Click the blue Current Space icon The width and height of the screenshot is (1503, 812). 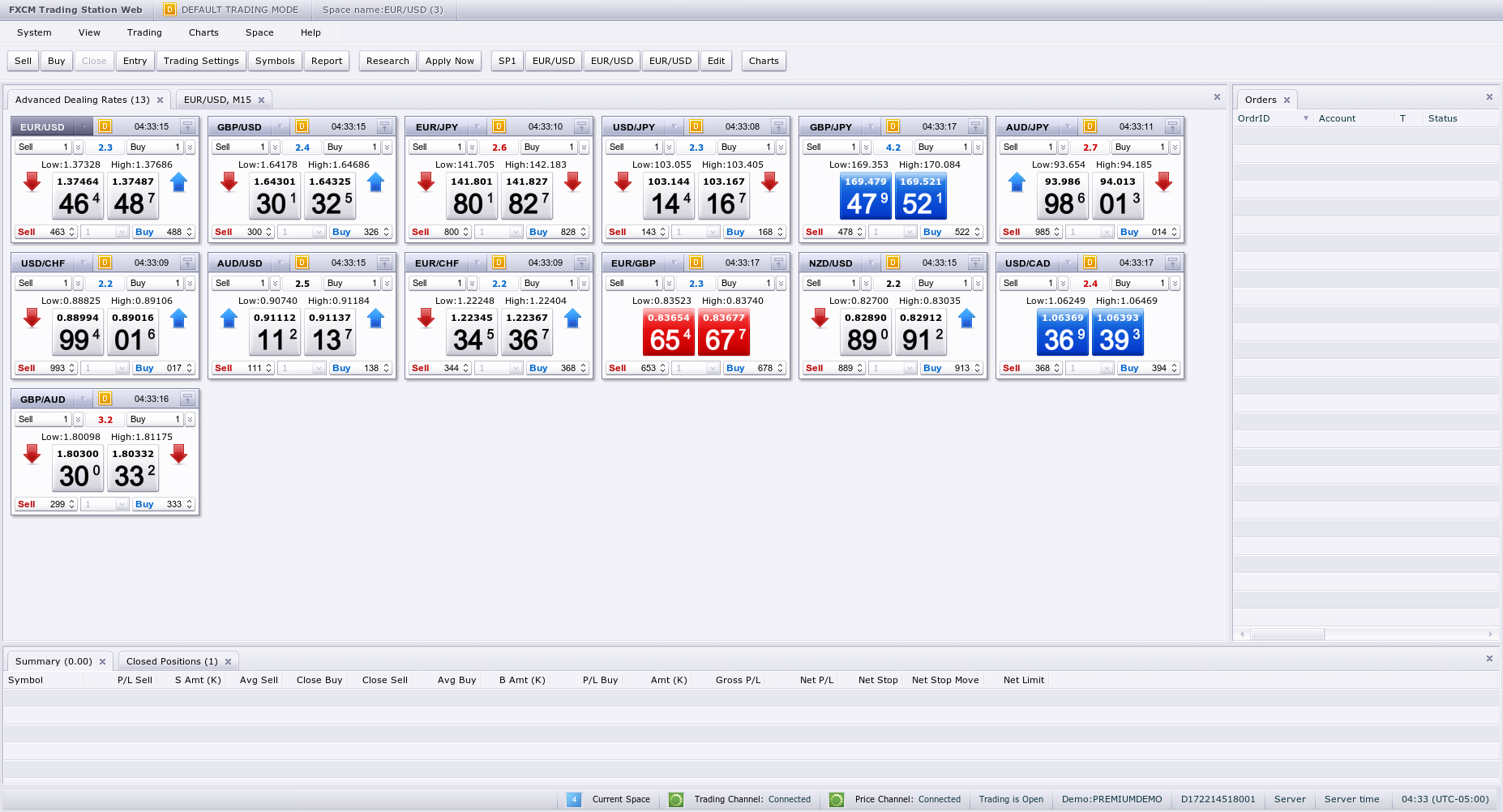click(x=573, y=800)
